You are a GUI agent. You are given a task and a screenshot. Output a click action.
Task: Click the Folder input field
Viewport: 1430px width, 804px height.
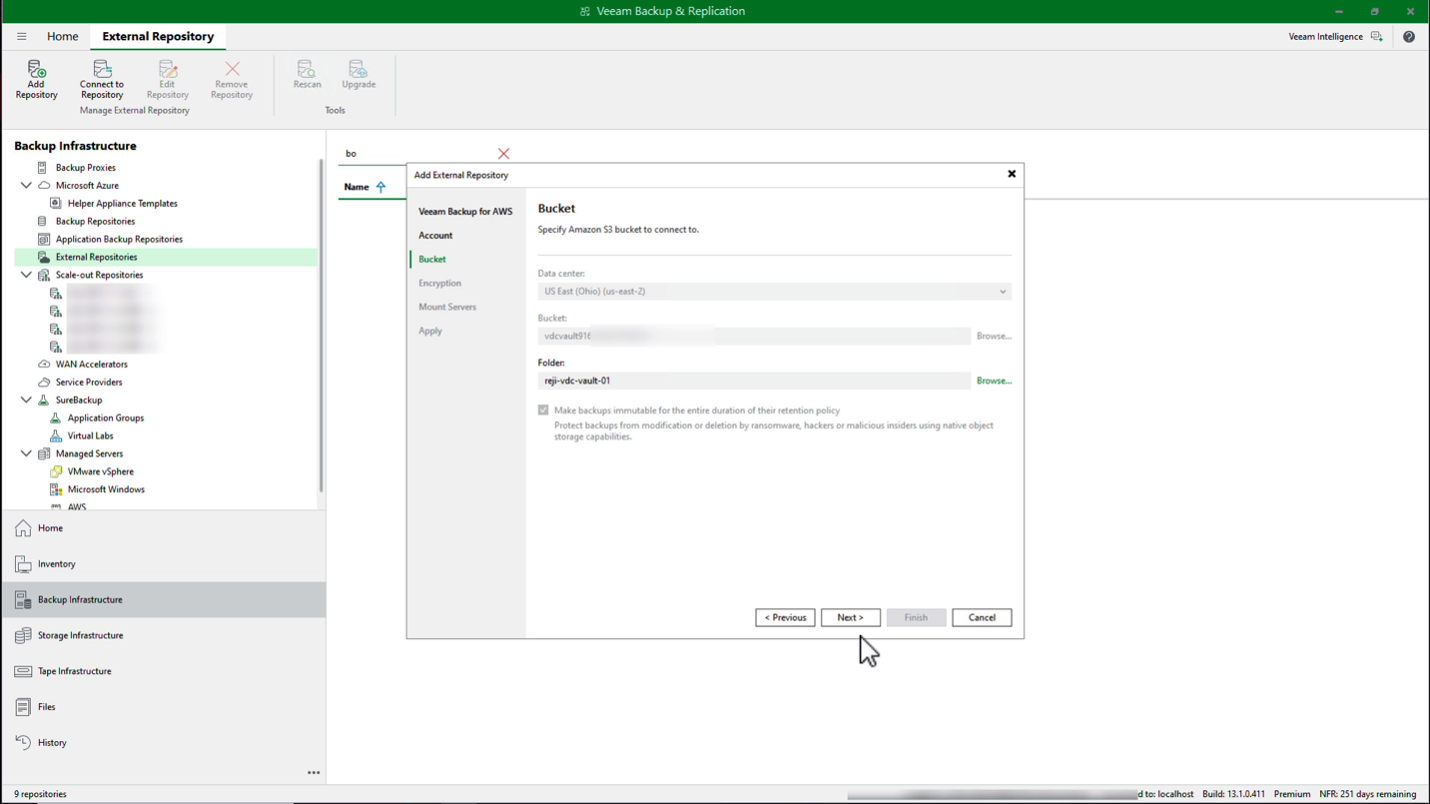754,381
